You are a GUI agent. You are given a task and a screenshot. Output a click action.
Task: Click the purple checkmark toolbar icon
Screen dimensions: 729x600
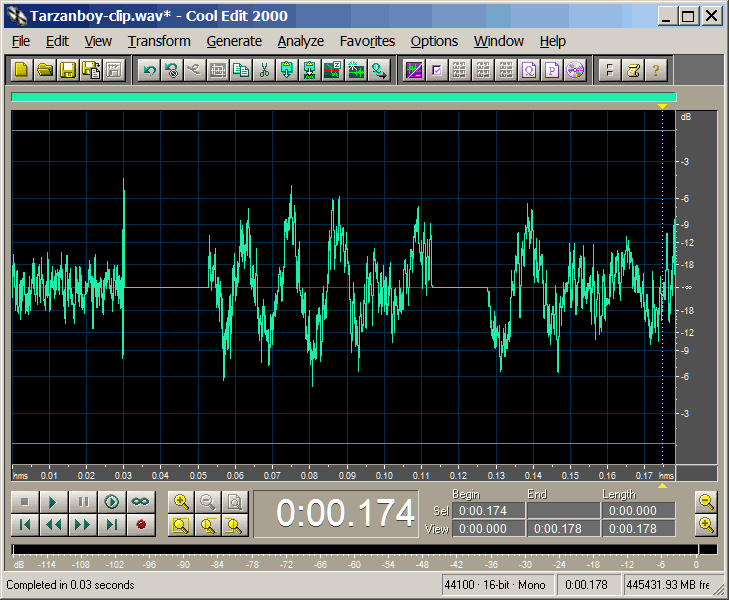(437, 70)
